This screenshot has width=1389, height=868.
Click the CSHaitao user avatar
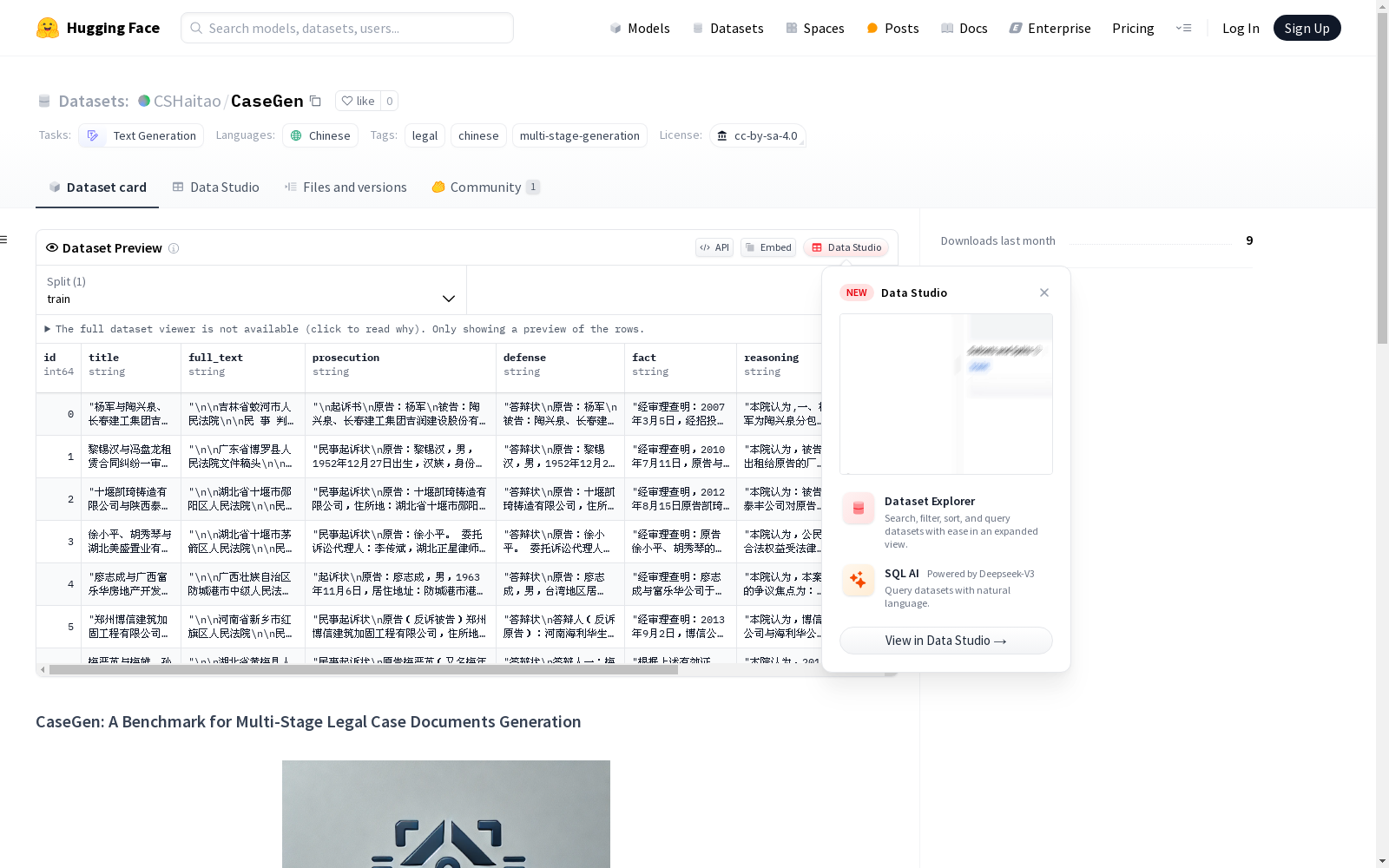point(144,101)
